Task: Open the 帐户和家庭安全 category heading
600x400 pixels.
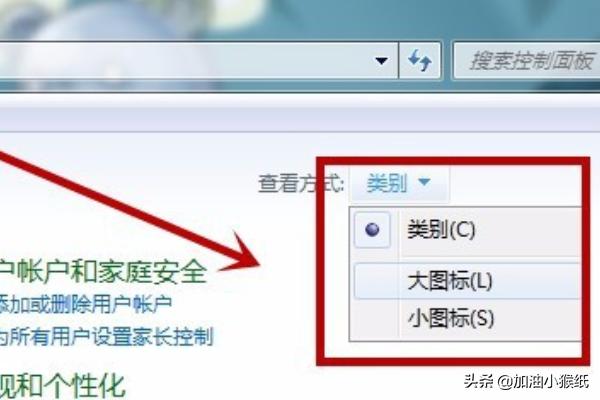Action: [x=103, y=272]
